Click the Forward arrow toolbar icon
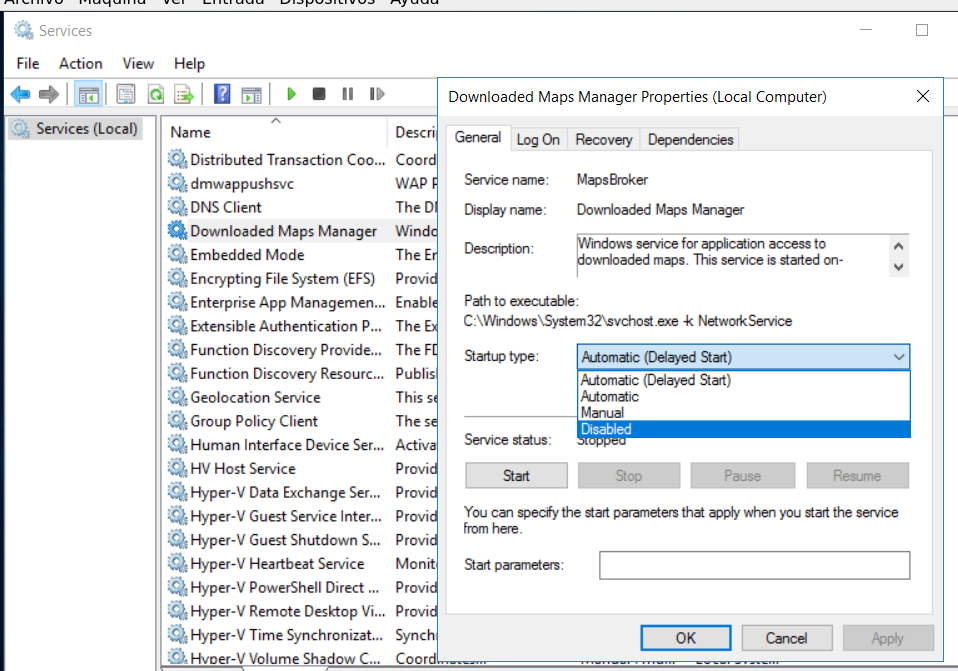The height and width of the screenshot is (671, 958). point(49,94)
